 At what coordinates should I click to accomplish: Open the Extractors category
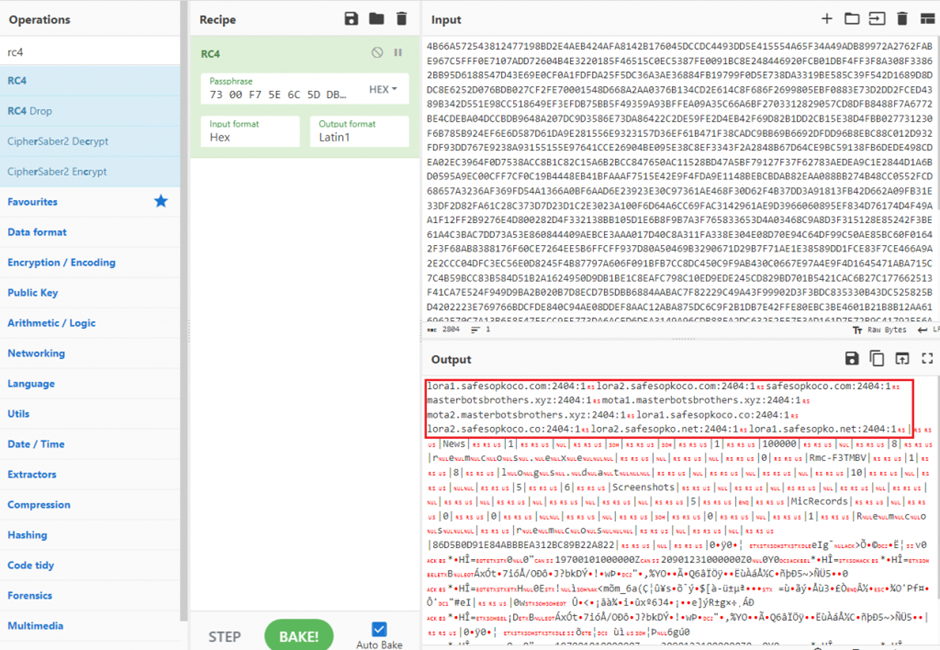90,474
